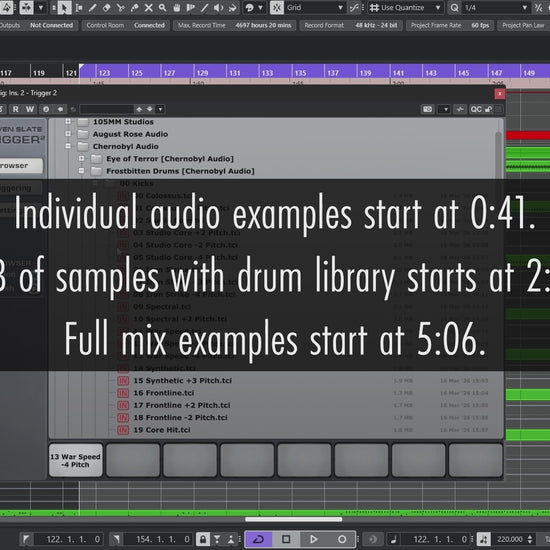The width and height of the screenshot is (550, 550).
Task: Open dropdown arrow next to the auto-scroll button
Action: point(41,7)
